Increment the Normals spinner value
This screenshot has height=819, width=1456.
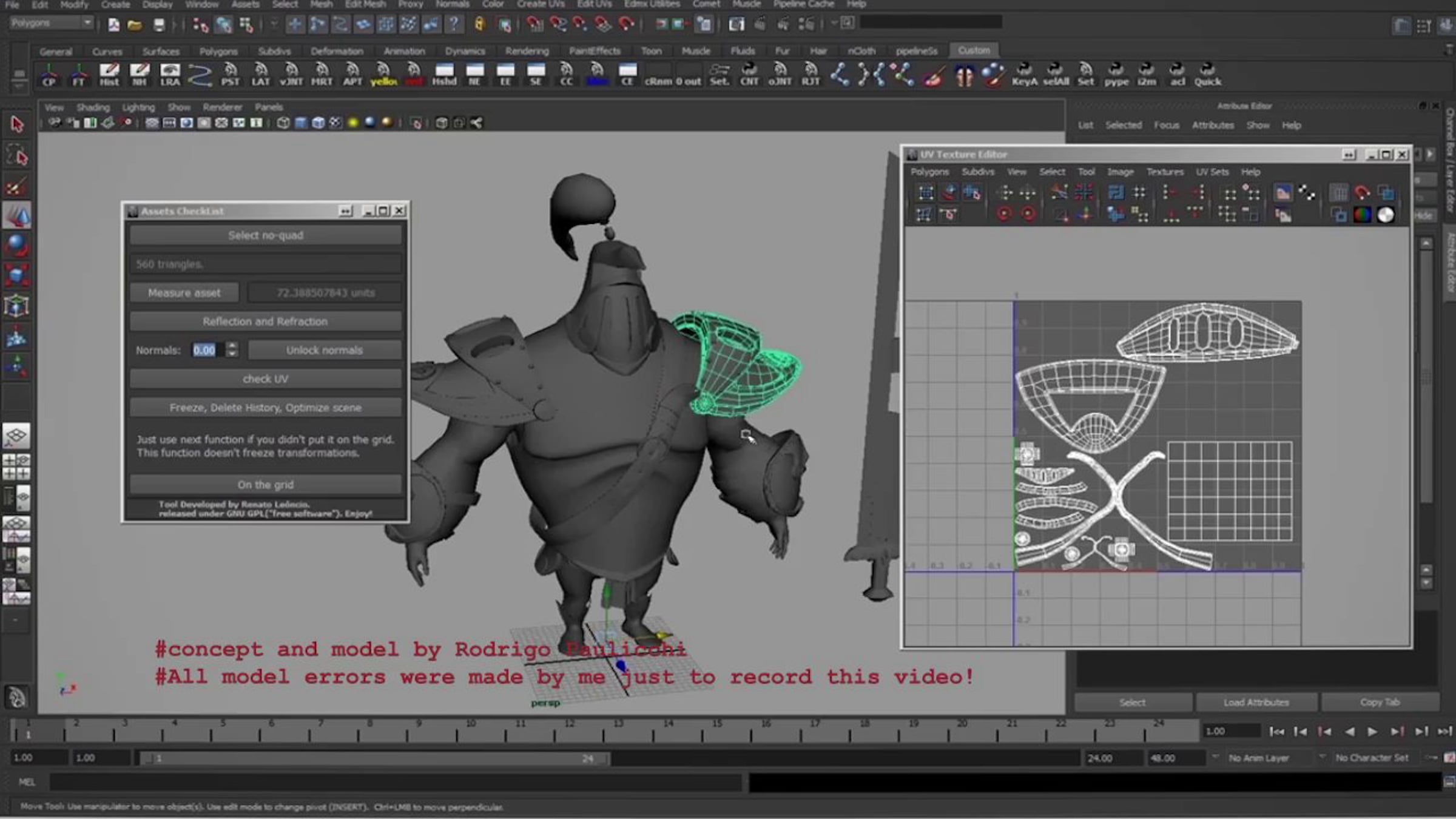coord(232,346)
